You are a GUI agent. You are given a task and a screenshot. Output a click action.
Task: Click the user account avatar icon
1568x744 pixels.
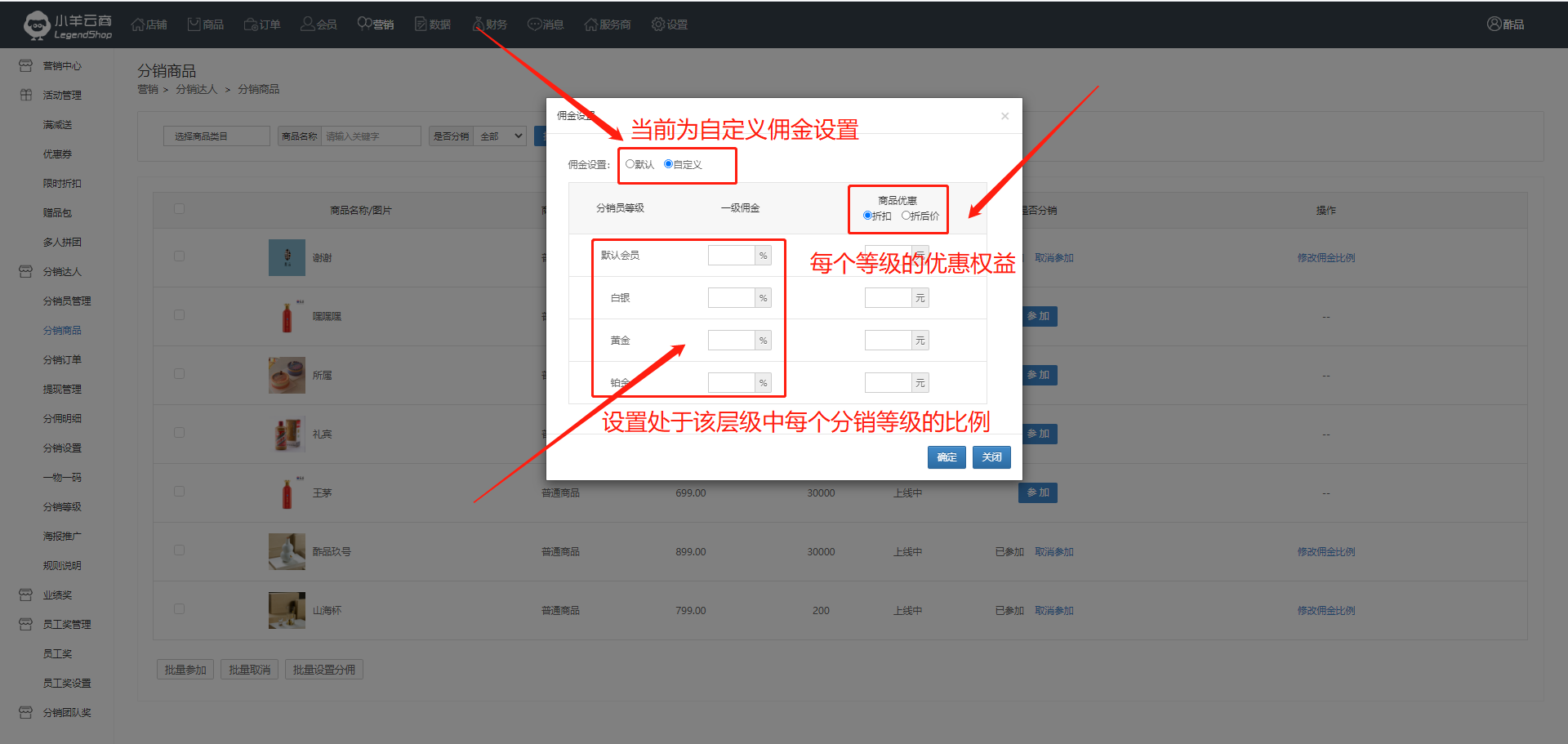[1494, 25]
